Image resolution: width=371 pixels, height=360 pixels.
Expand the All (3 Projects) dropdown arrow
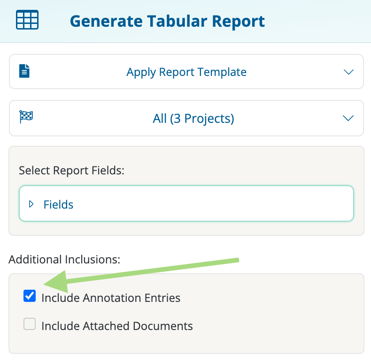pos(348,118)
